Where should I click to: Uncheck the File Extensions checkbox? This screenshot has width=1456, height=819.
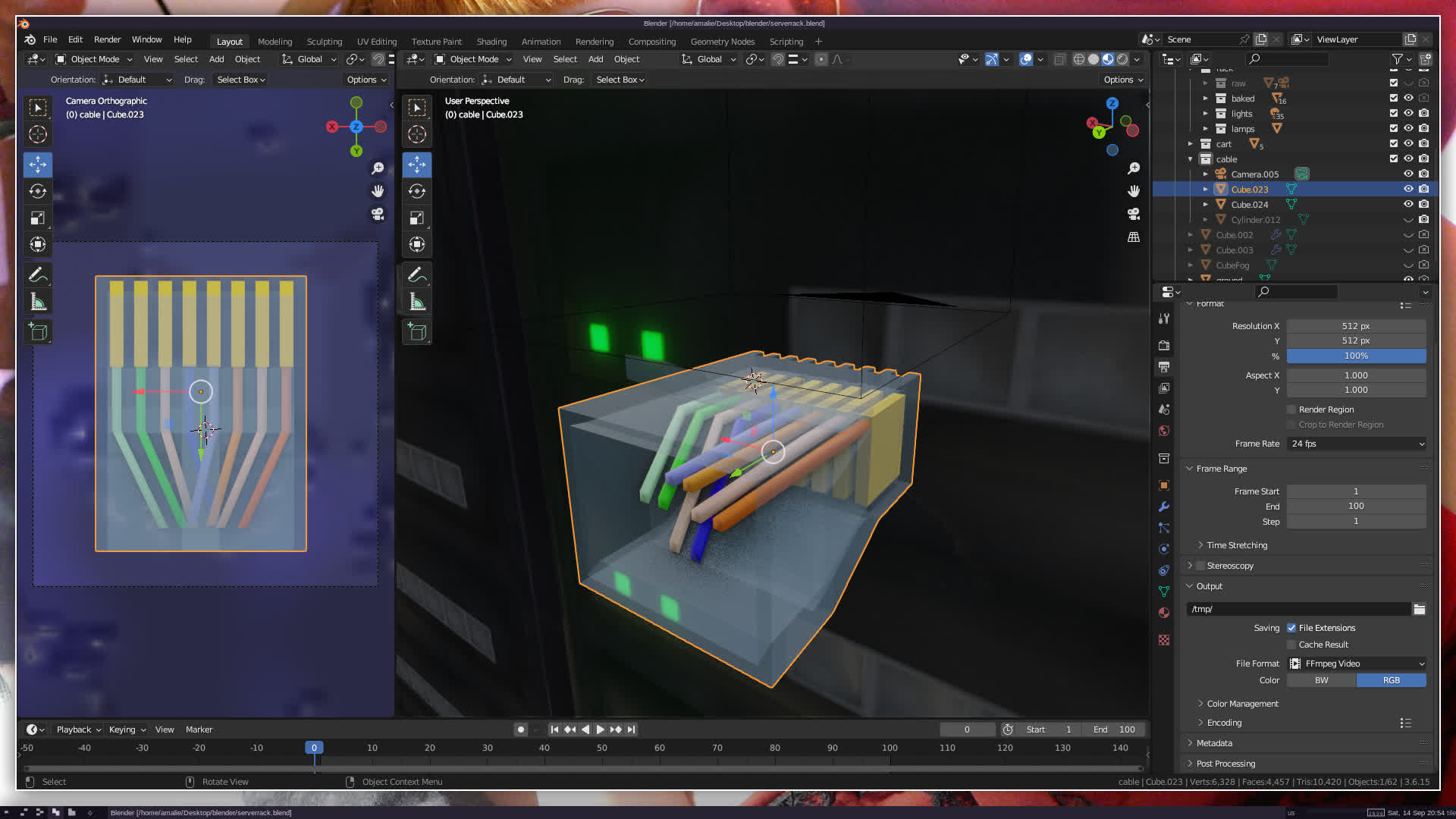[x=1291, y=628]
